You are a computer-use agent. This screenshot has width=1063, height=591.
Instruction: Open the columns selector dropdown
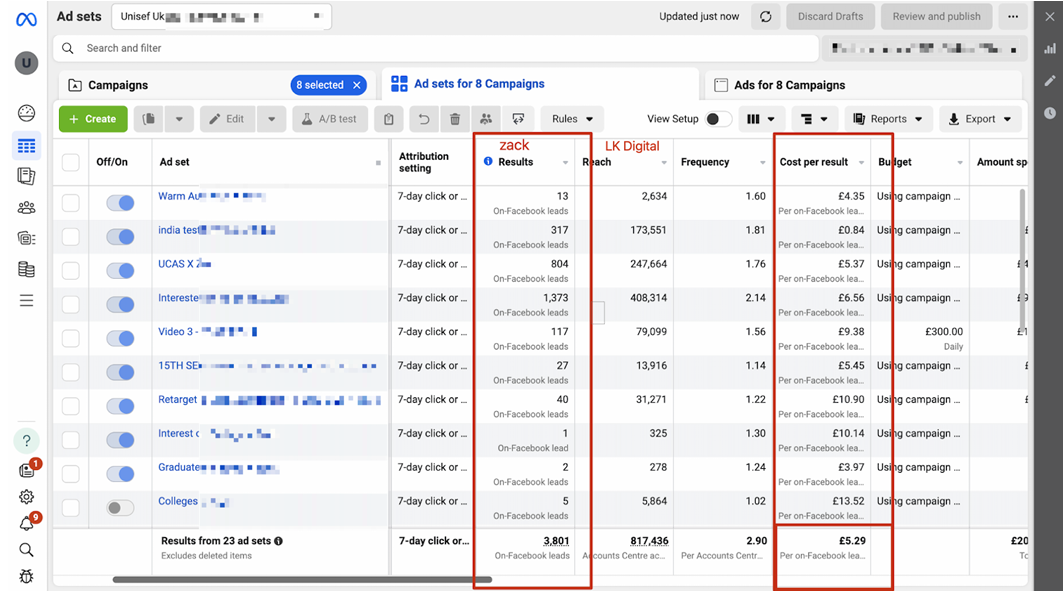point(761,119)
